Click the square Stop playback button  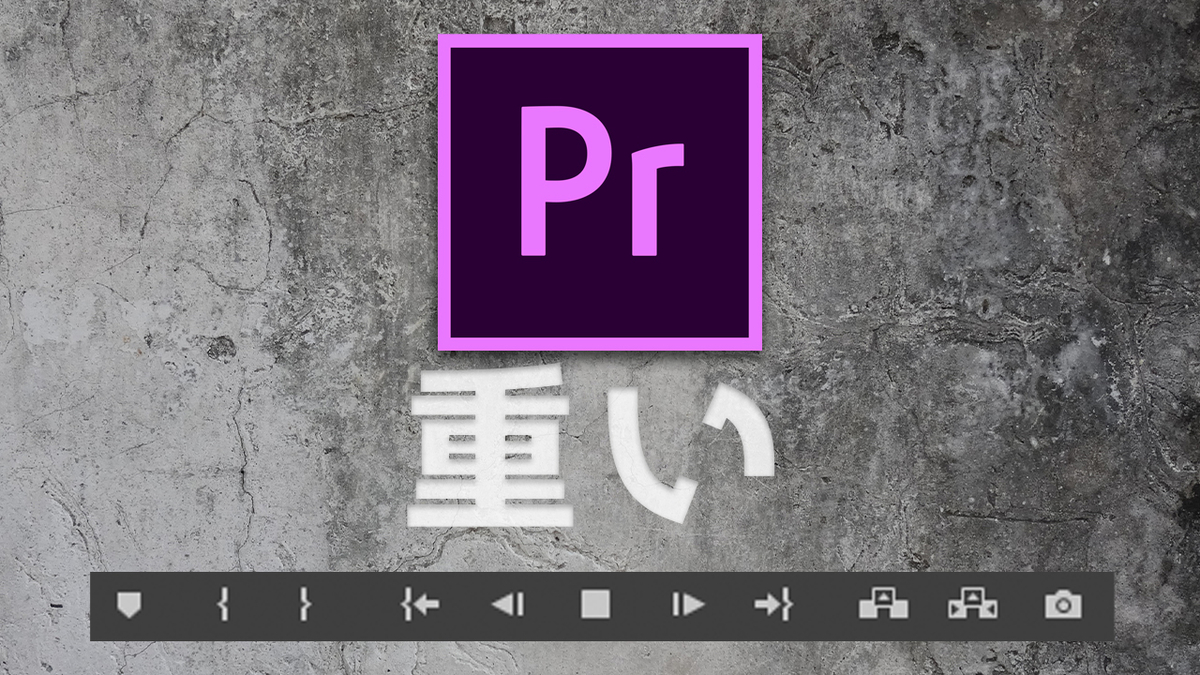pos(595,604)
